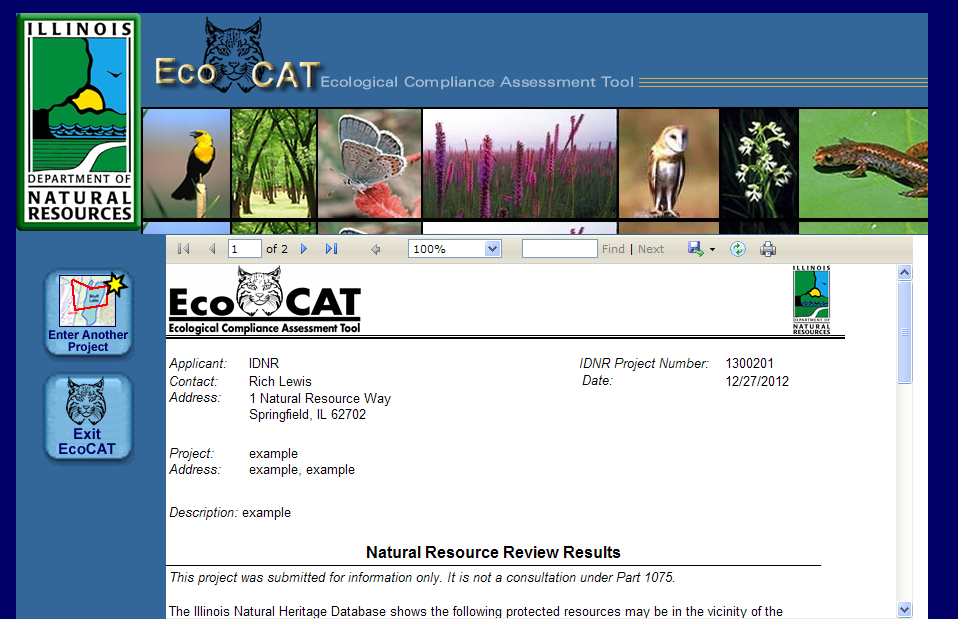Click Enter Another Project button

click(x=88, y=314)
